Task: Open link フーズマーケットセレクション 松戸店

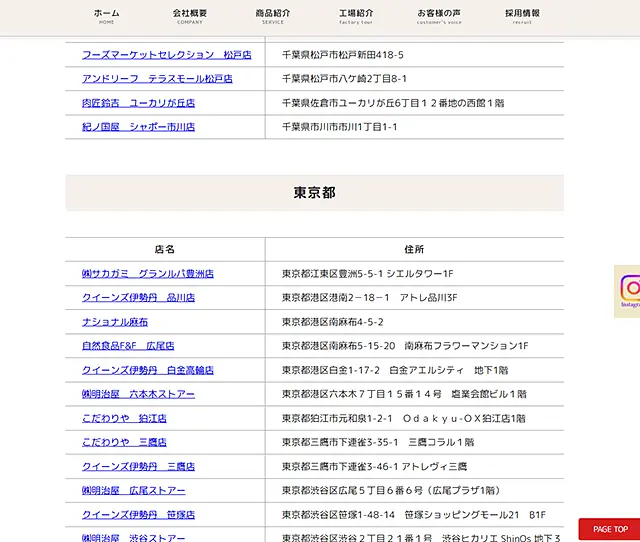Action: click(x=167, y=55)
